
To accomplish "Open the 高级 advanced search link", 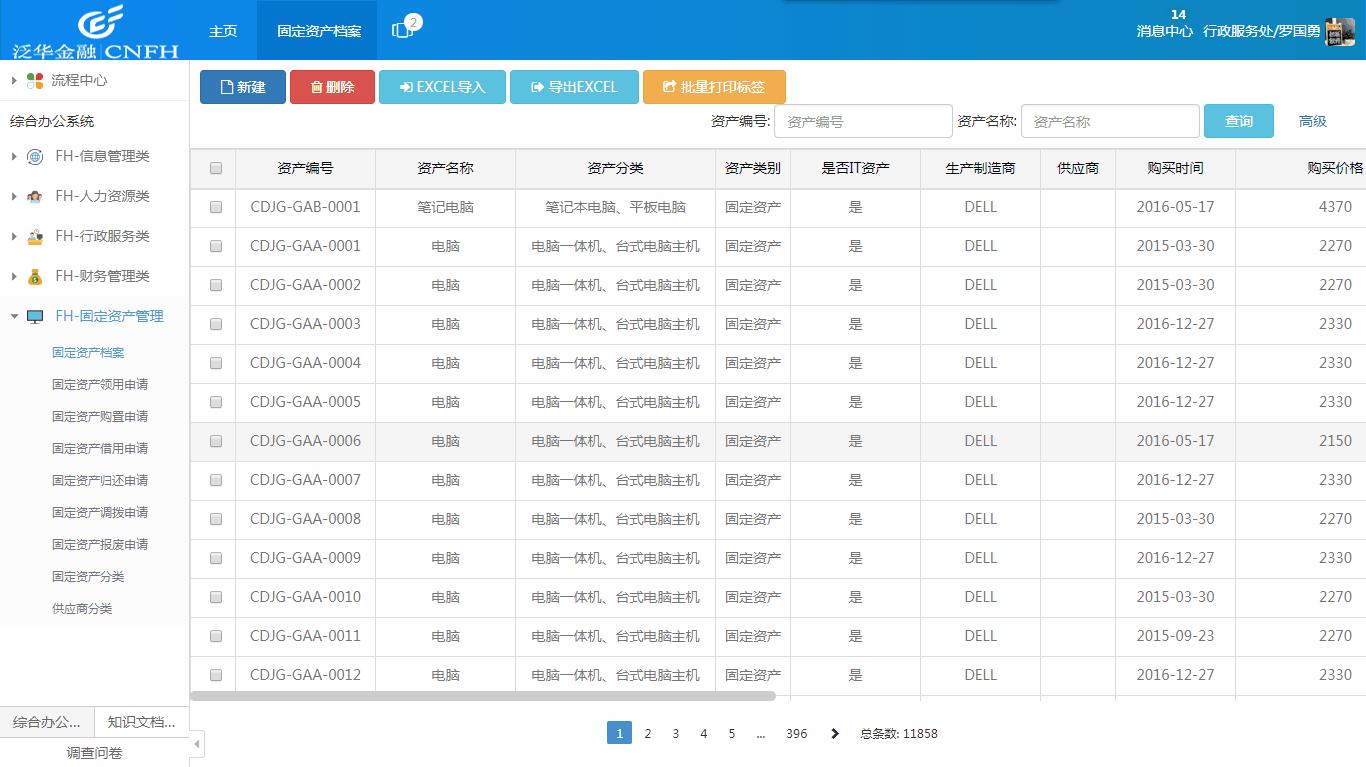I will point(1311,120).
